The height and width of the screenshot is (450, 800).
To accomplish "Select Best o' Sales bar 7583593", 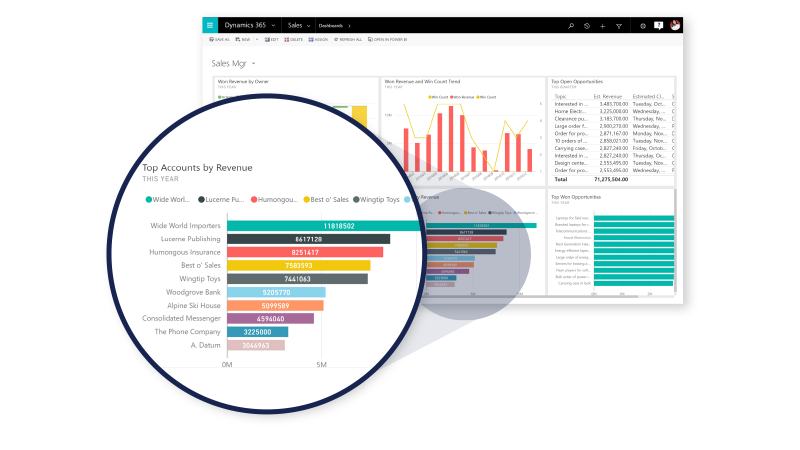I will (x=299, y=265).
